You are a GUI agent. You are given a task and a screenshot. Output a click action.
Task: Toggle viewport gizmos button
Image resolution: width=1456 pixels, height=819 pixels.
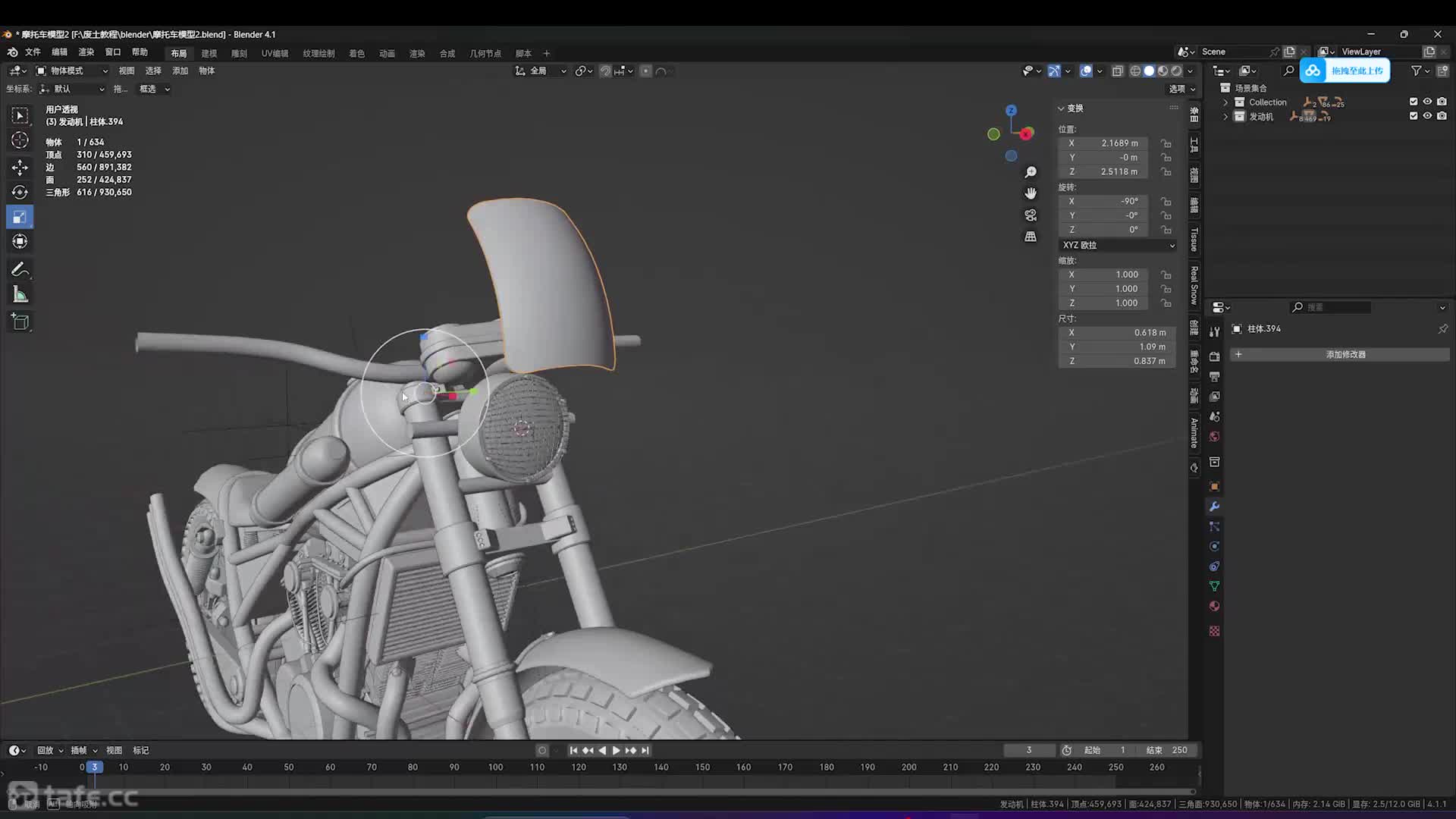point(1054,71)
